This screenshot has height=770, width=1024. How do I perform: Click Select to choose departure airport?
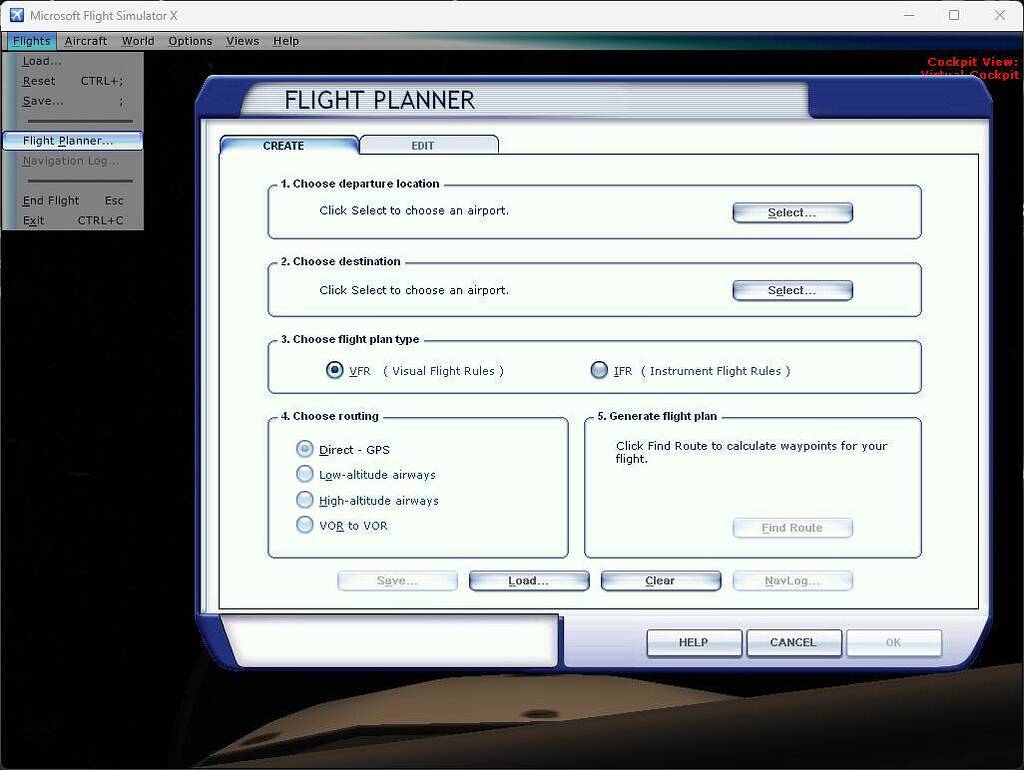click(792, 212)
